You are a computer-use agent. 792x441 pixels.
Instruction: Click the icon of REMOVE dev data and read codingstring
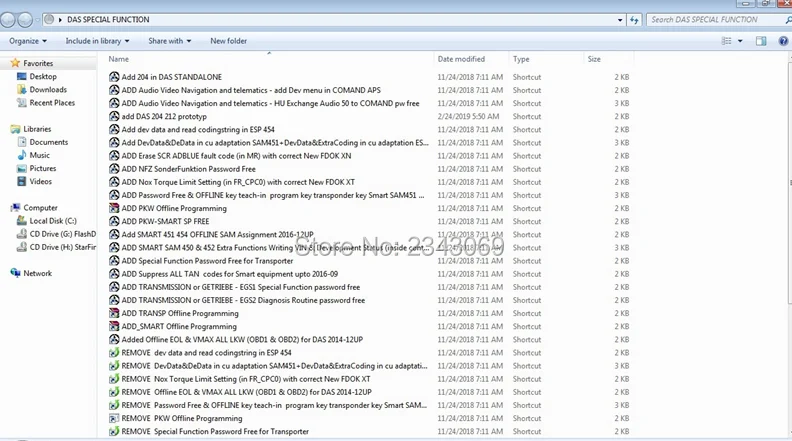[114, 353]
